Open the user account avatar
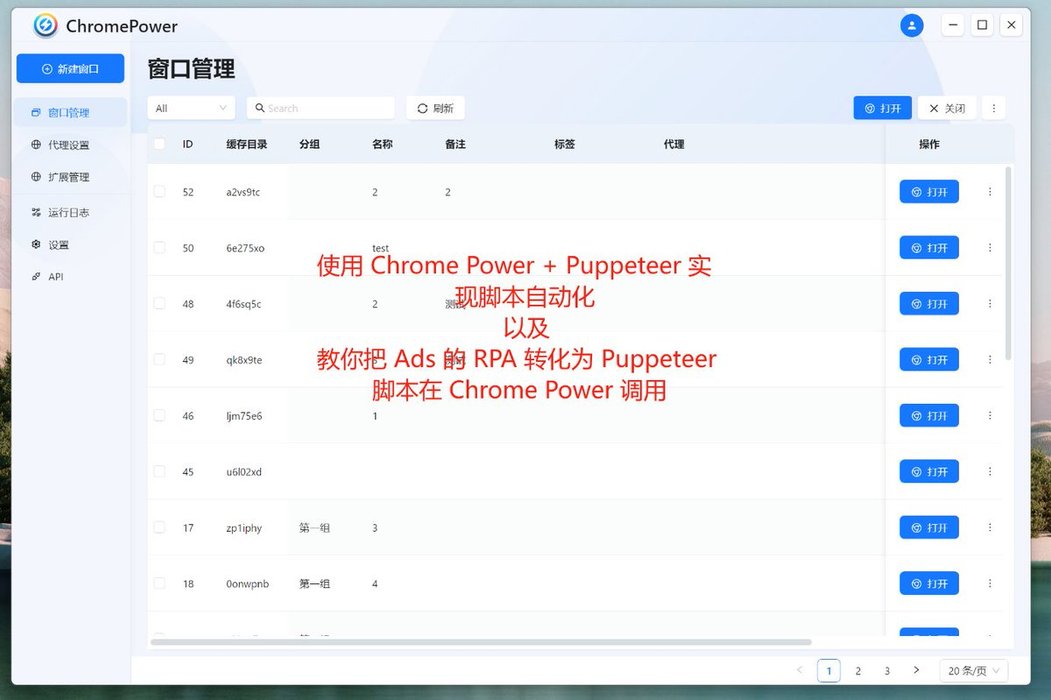The image size is (1051, 700). [x=912, y=25]
